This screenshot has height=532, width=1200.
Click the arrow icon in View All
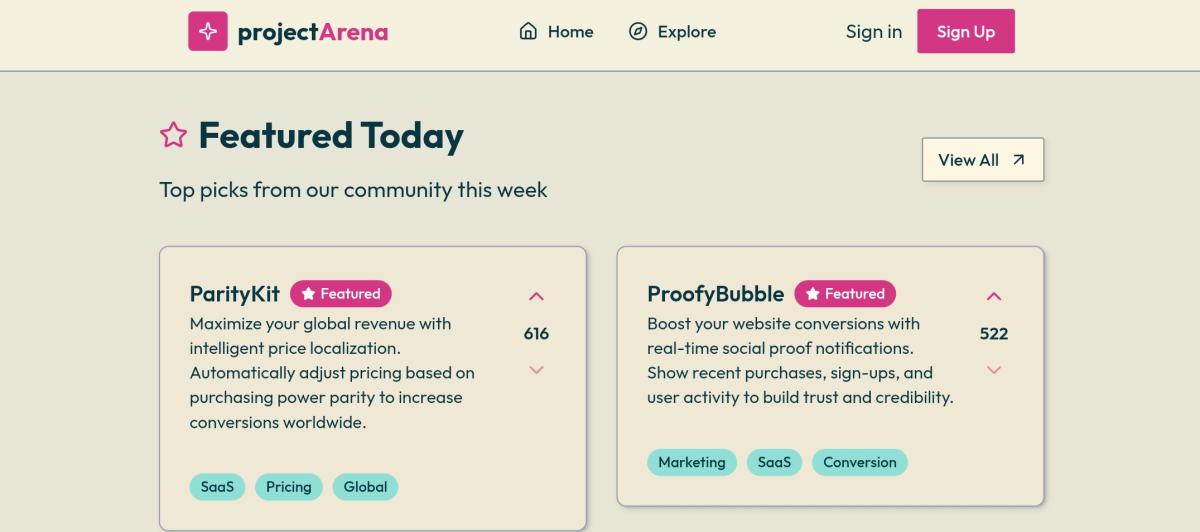tap(1019, 160)
